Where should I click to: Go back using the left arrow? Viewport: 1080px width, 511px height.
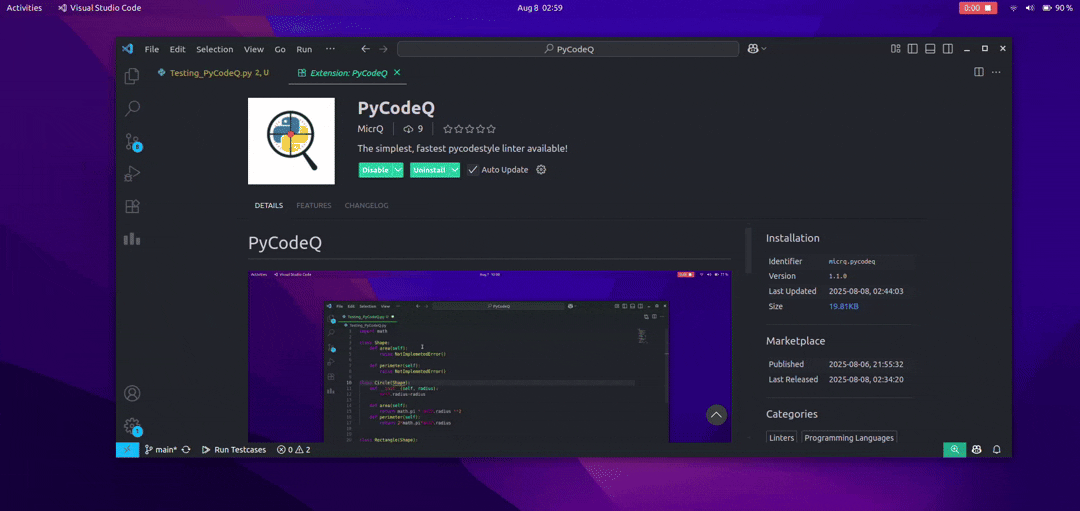(x=366, y=49)
